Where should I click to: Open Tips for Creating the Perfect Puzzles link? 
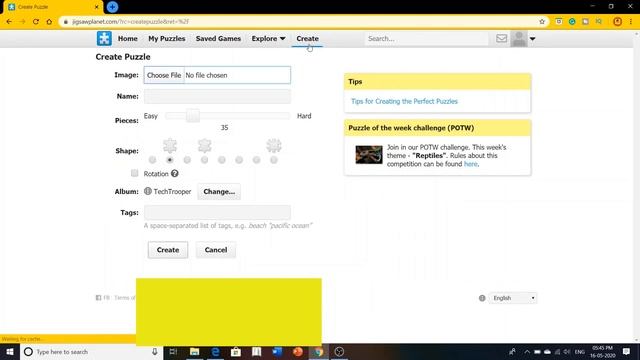pyautogui.click(x=404, y=101)
